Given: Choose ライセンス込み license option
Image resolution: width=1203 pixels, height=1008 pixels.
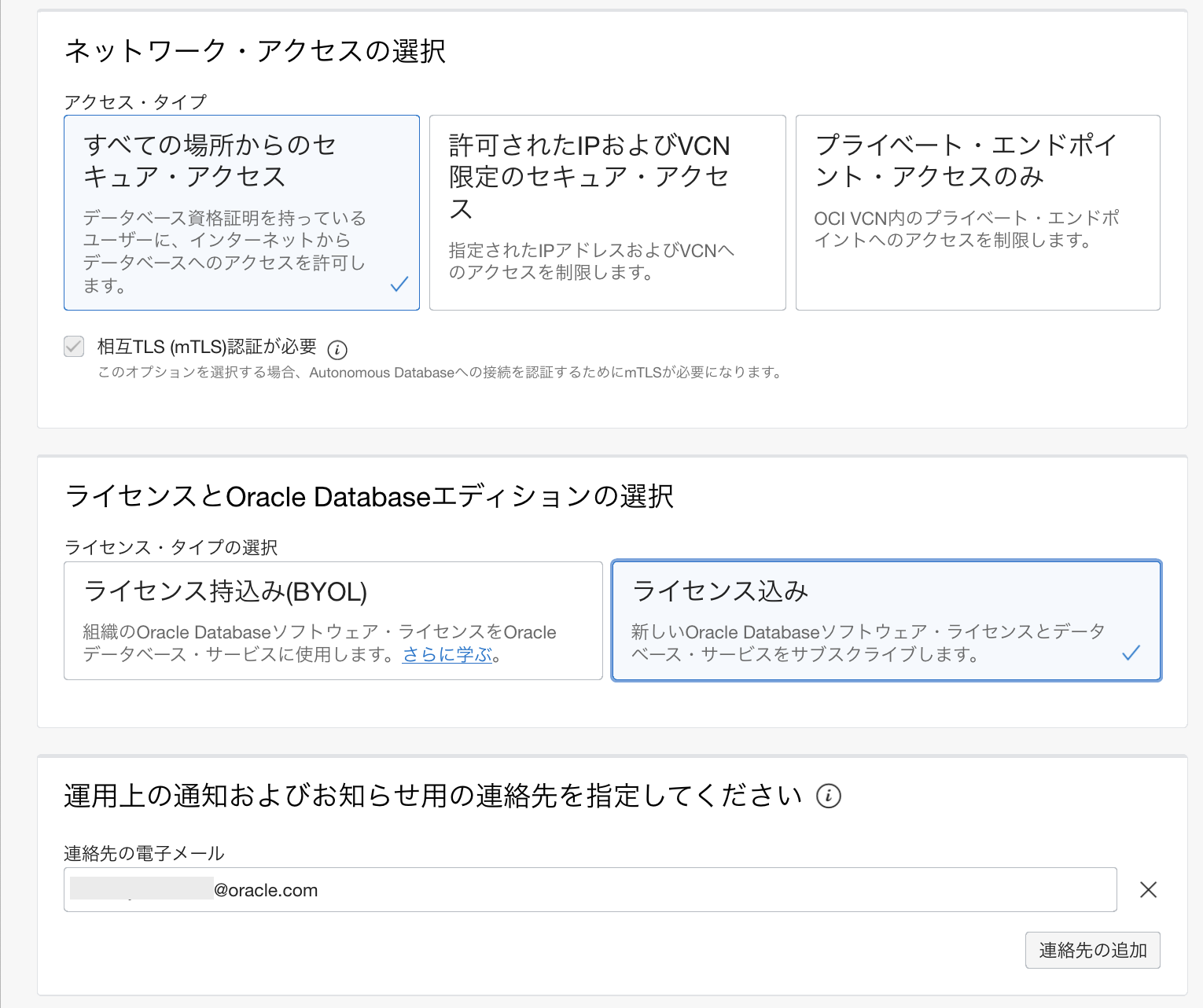Looking at the screenshot, I should click(x=886, y=620).
